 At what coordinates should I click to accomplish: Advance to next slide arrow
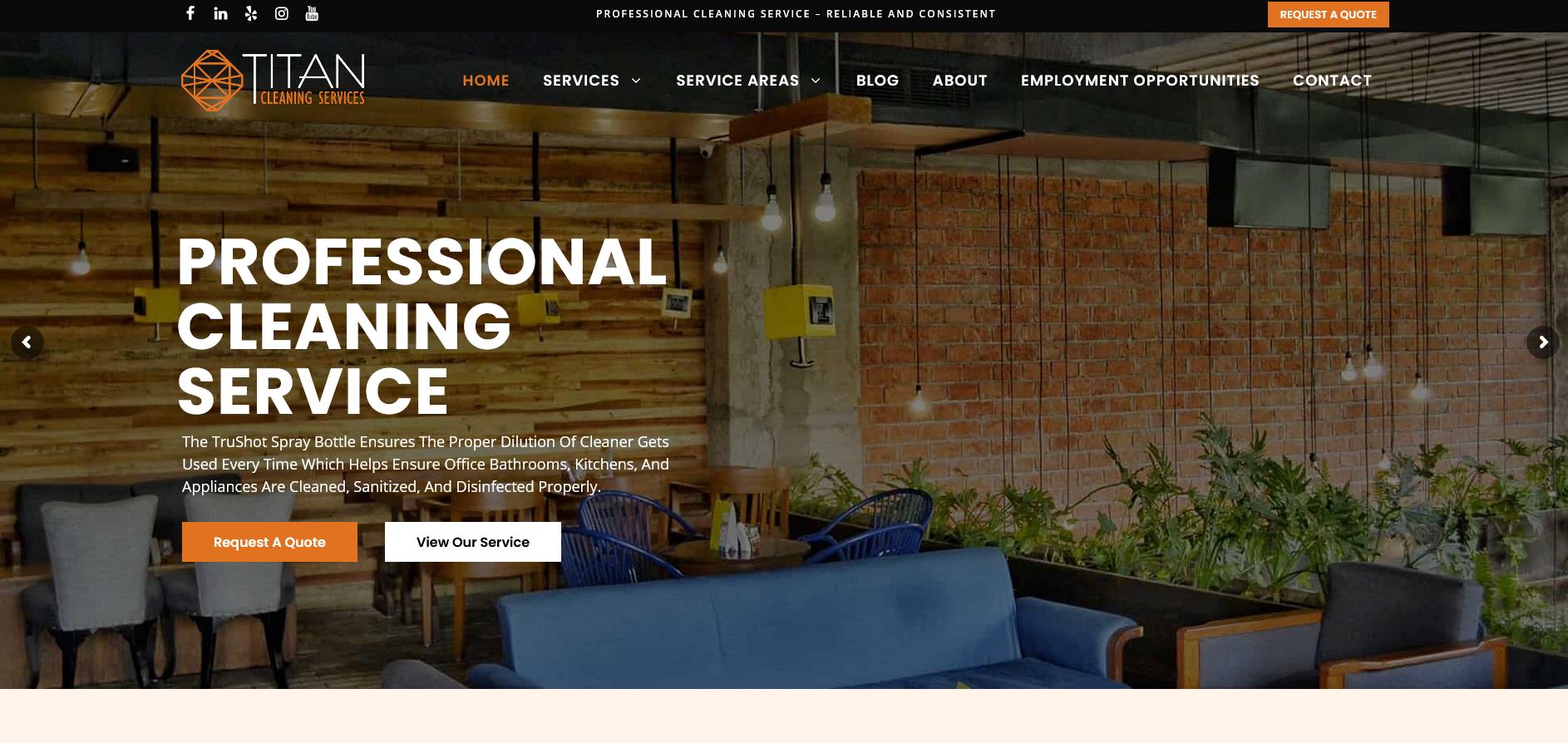click(x=1542, y=342)
